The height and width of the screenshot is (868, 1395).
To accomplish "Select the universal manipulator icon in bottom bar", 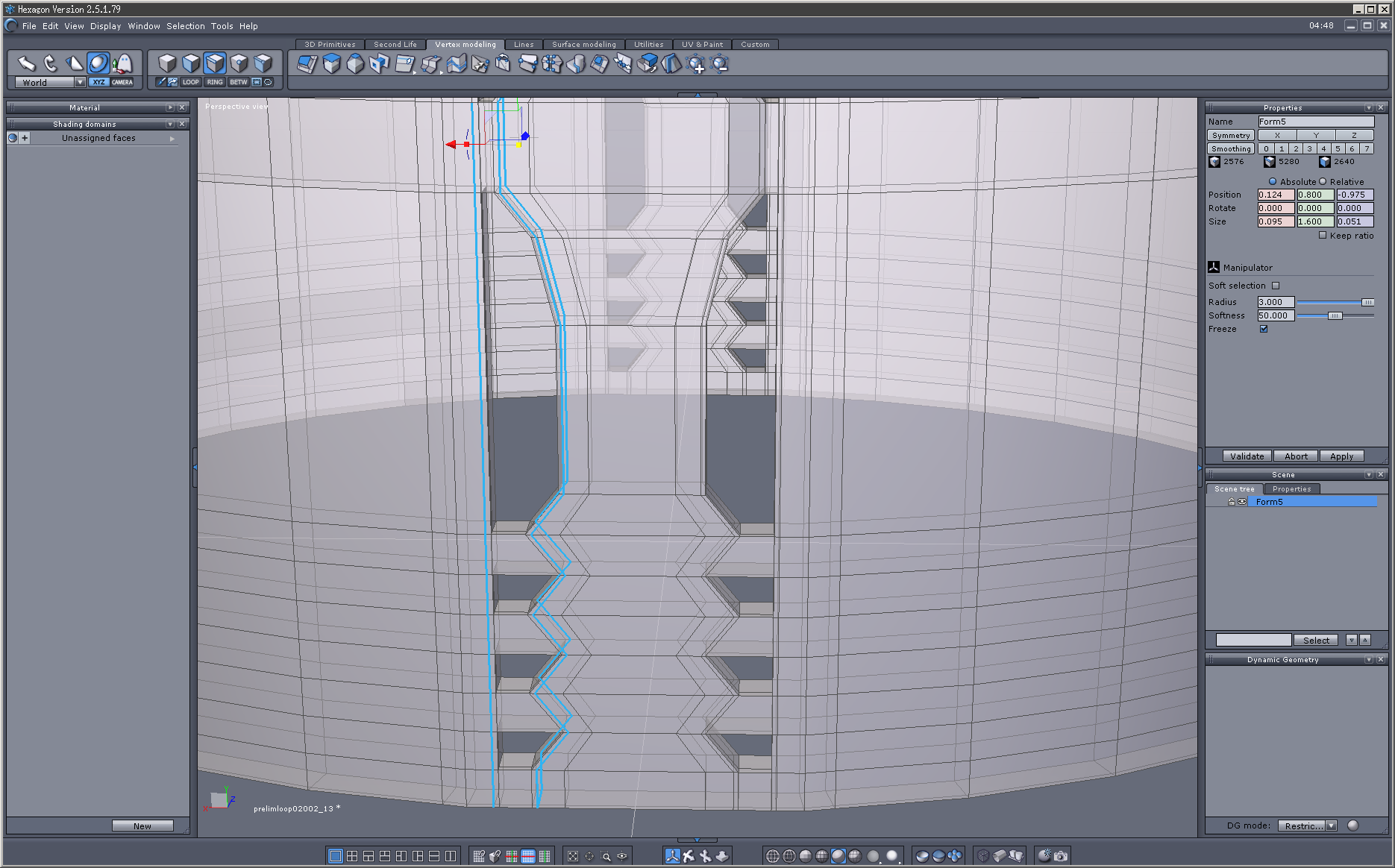I will (x=672, y=856).
